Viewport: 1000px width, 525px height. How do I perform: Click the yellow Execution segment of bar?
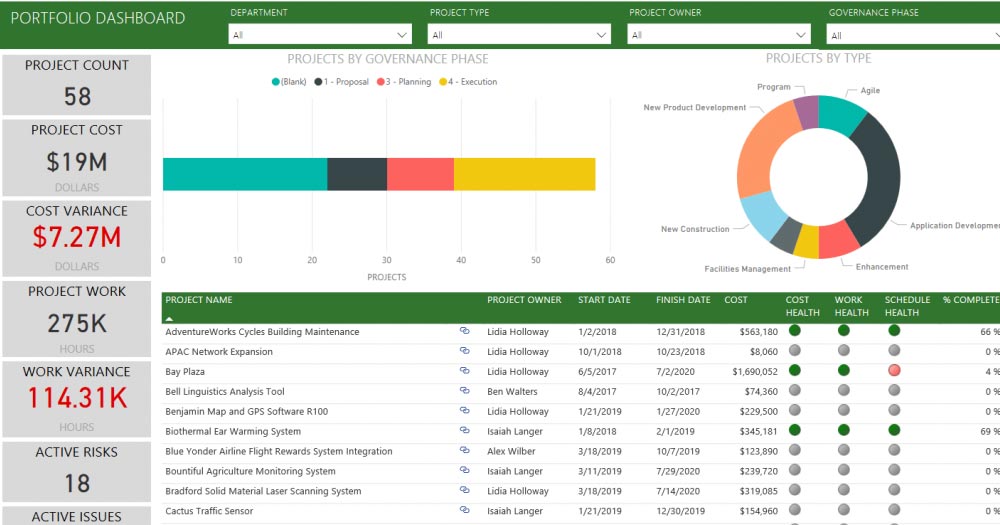coord(524,174)
